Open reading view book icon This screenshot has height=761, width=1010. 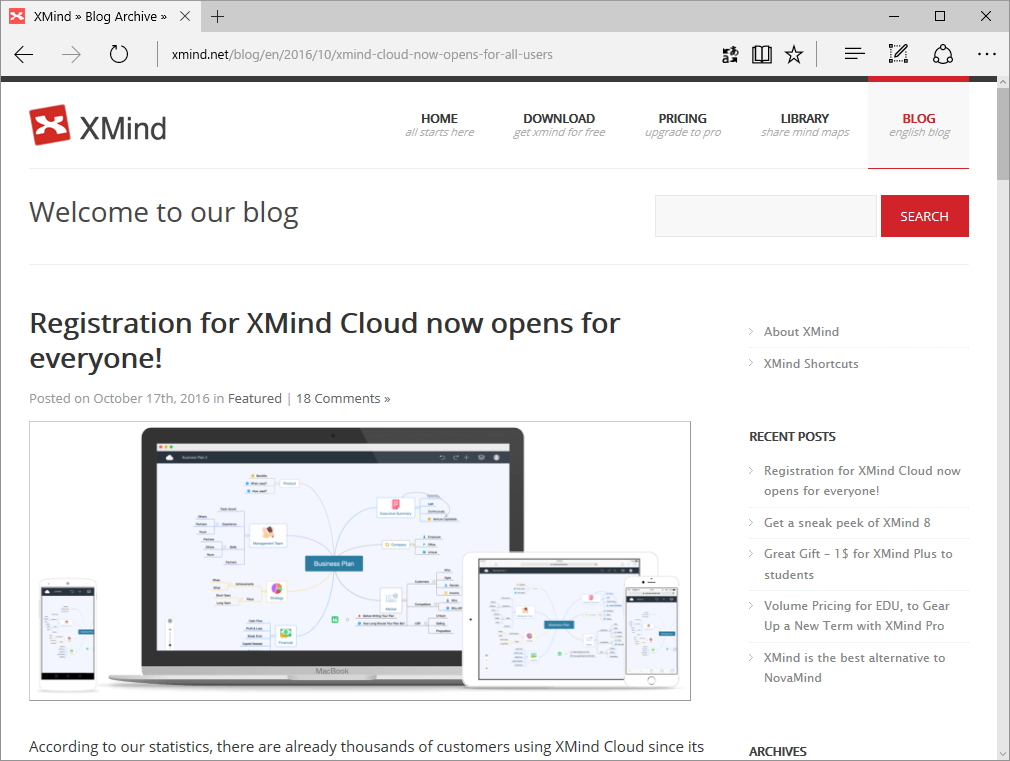(x=761, y=55)
